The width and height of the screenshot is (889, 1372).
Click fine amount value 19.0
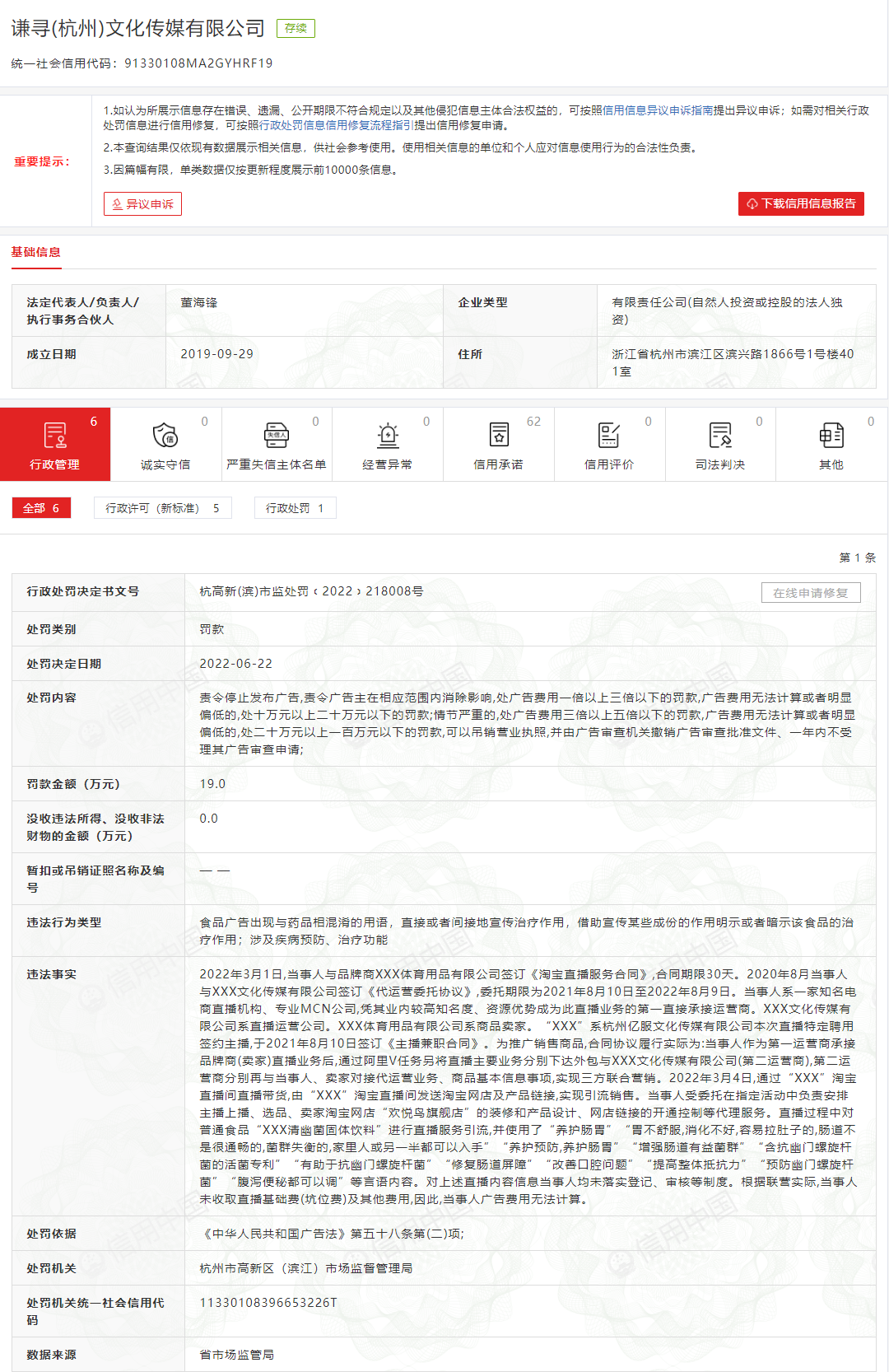(212, 784)
